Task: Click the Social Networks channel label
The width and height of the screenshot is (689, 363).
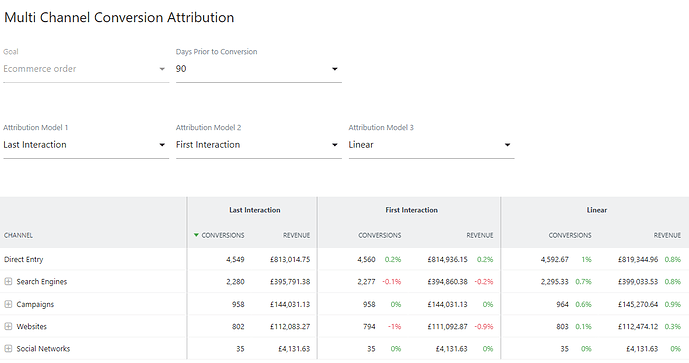Action: coord(43,349)
